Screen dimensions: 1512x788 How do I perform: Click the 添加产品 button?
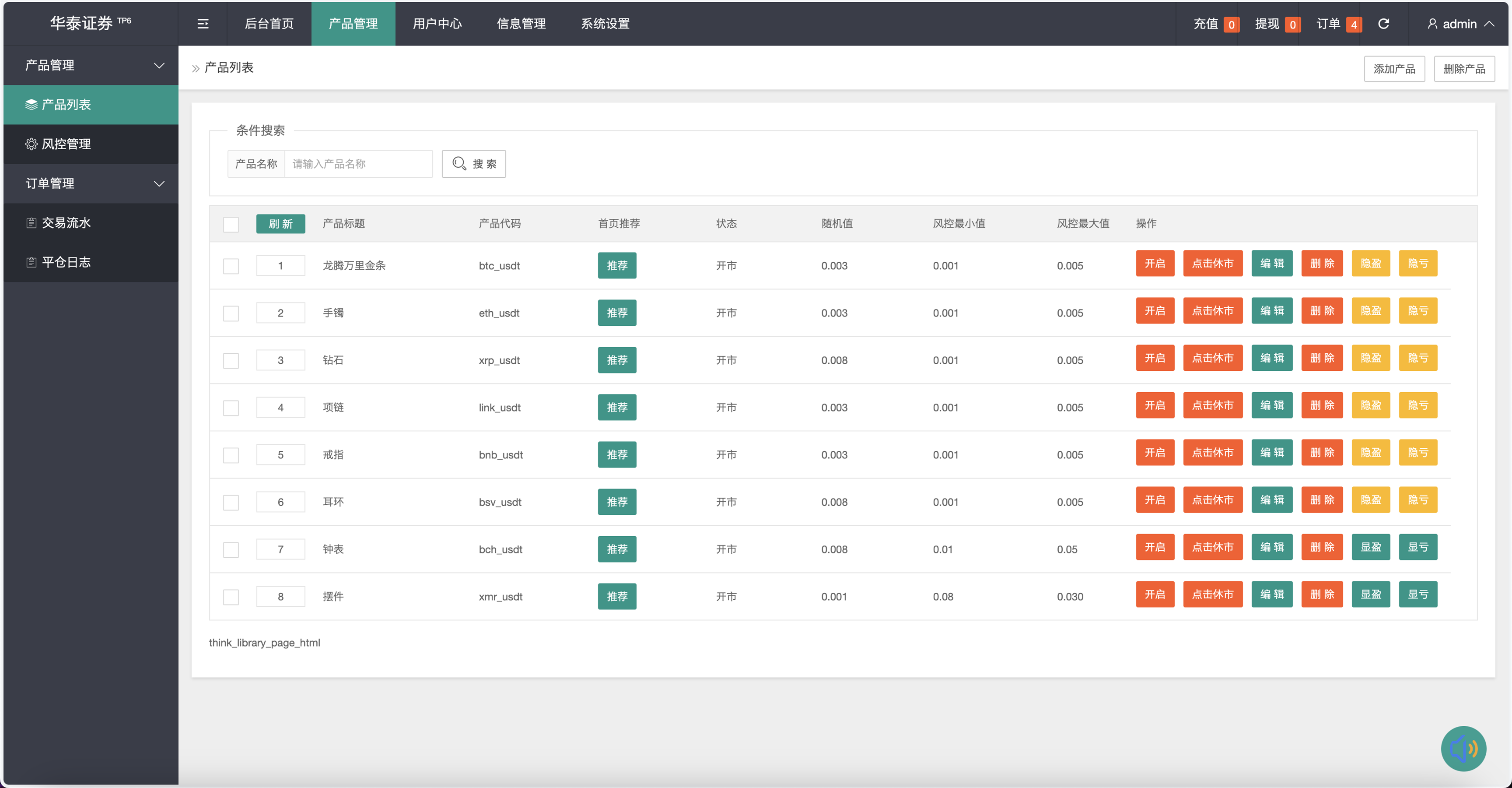(1394, 69)
